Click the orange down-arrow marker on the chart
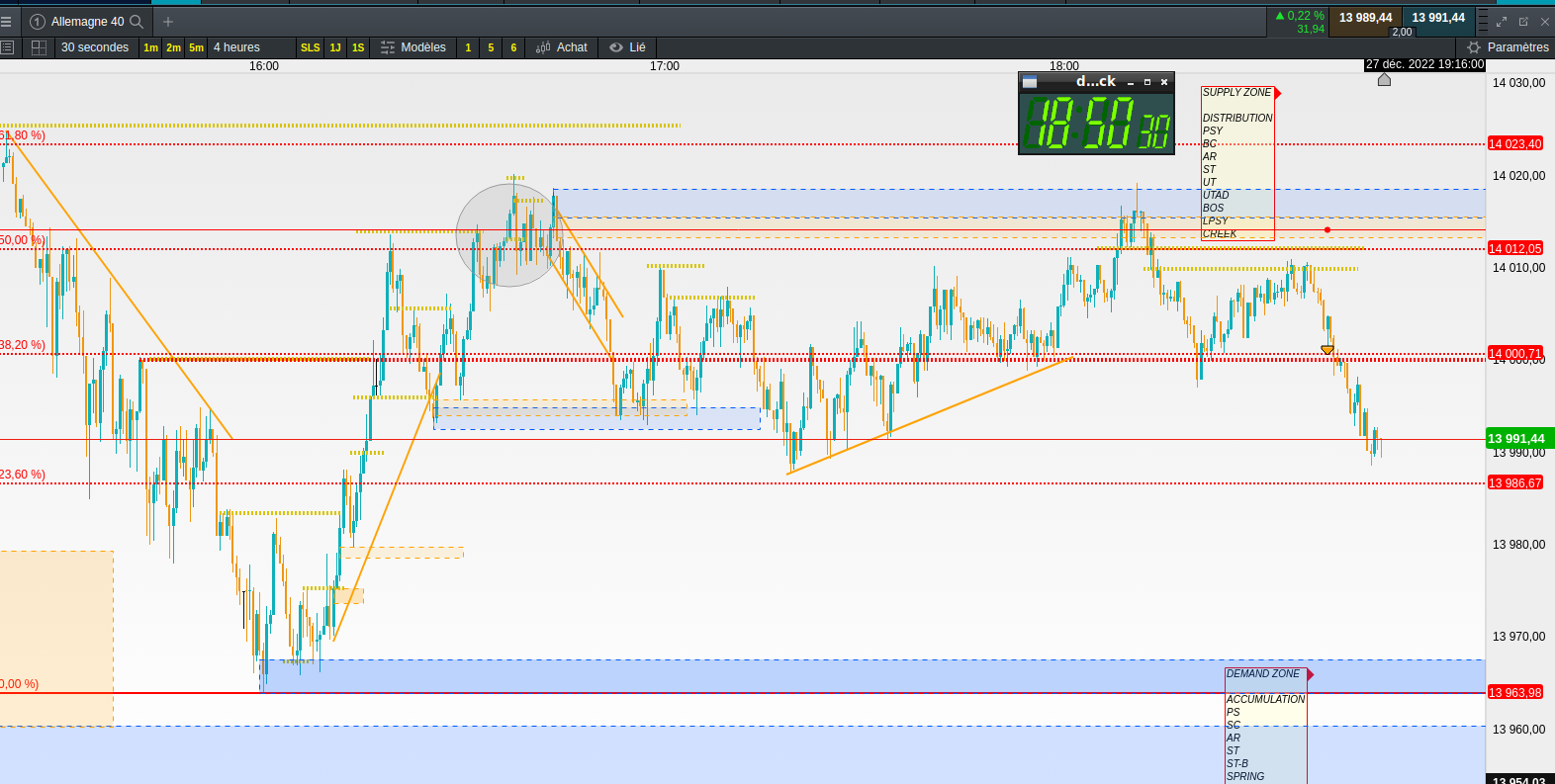Screen dimensions: 1555x784 coord(1327,349)
